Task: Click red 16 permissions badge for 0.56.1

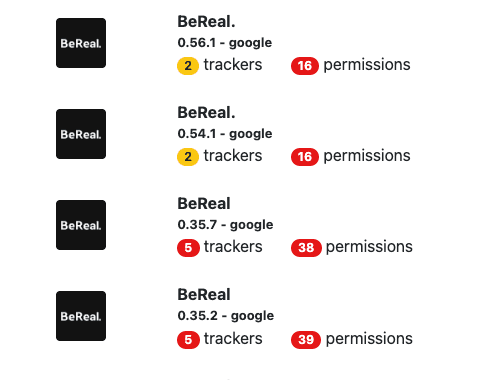Action: click(305, 66)
